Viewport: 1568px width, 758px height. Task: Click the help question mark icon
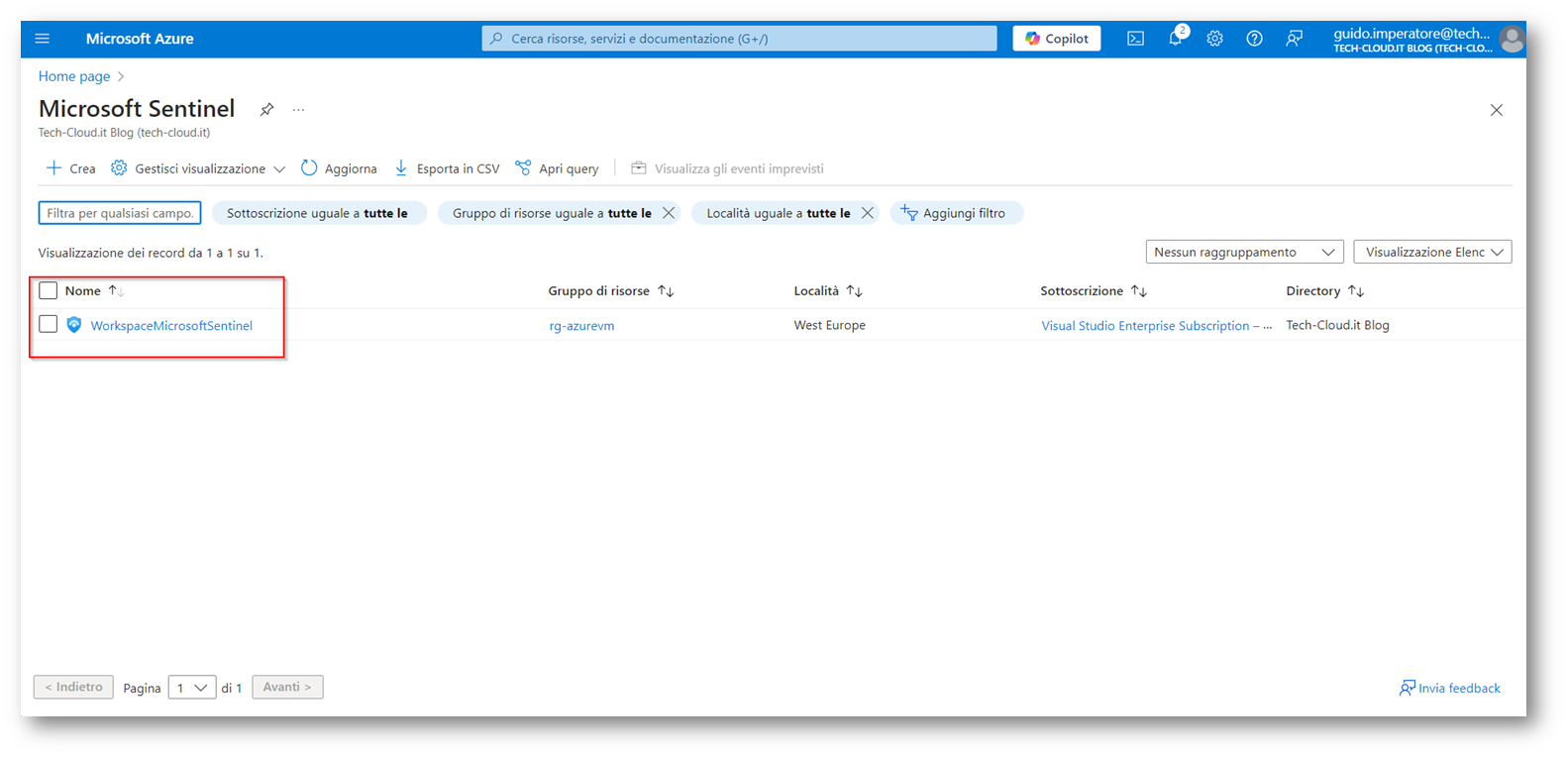point(1254,39)
